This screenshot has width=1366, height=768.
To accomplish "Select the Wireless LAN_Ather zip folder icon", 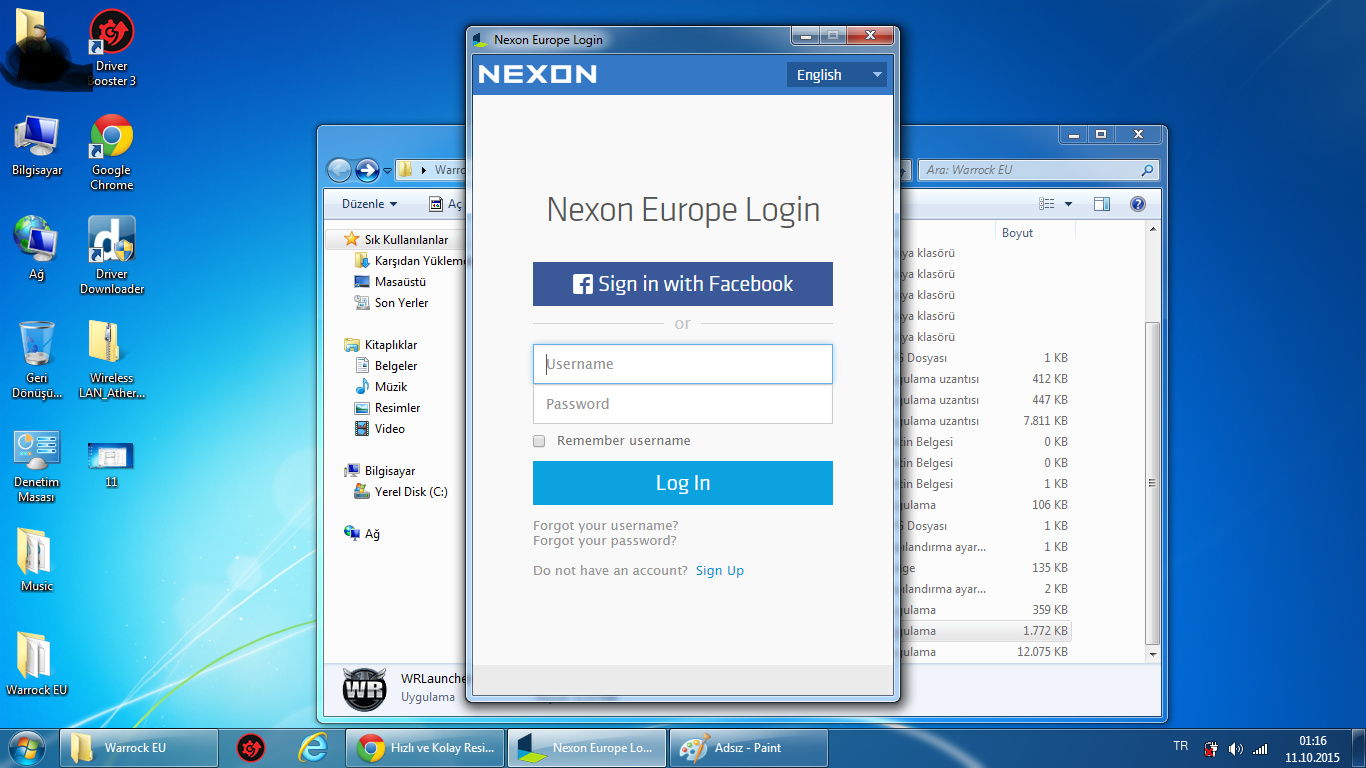I will point(112,360).
